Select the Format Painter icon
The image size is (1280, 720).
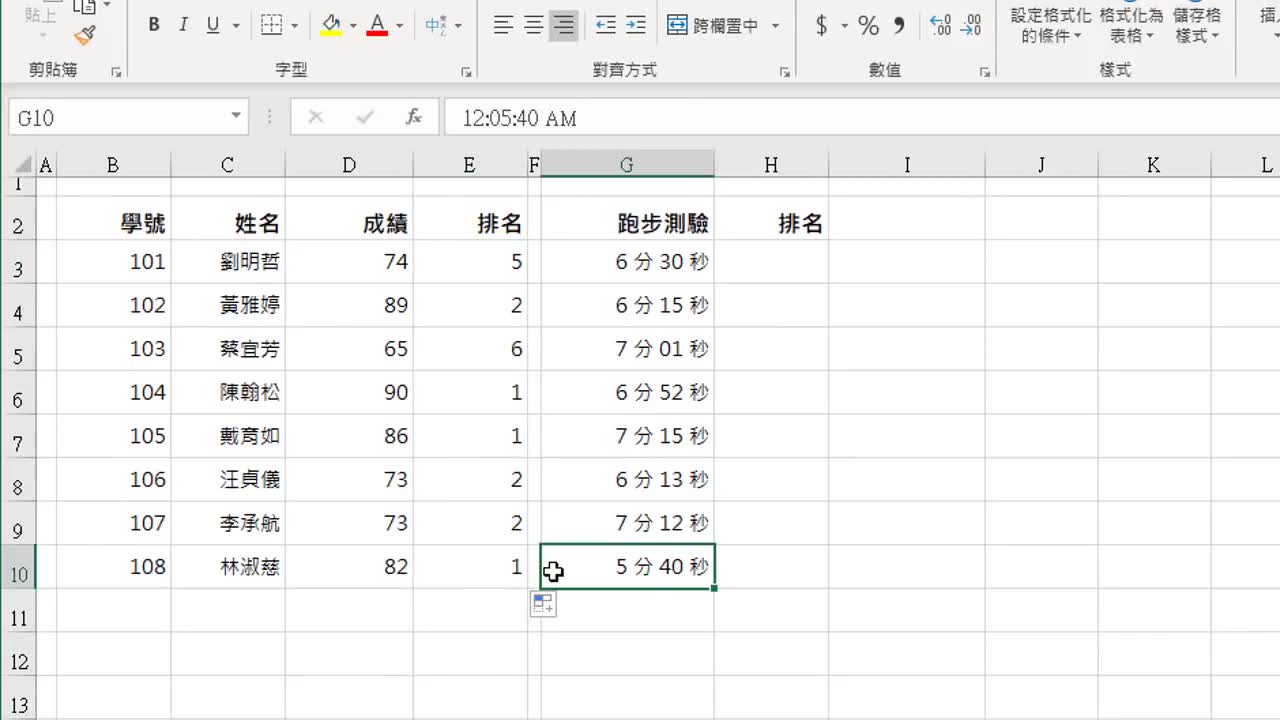pos(86,35)
